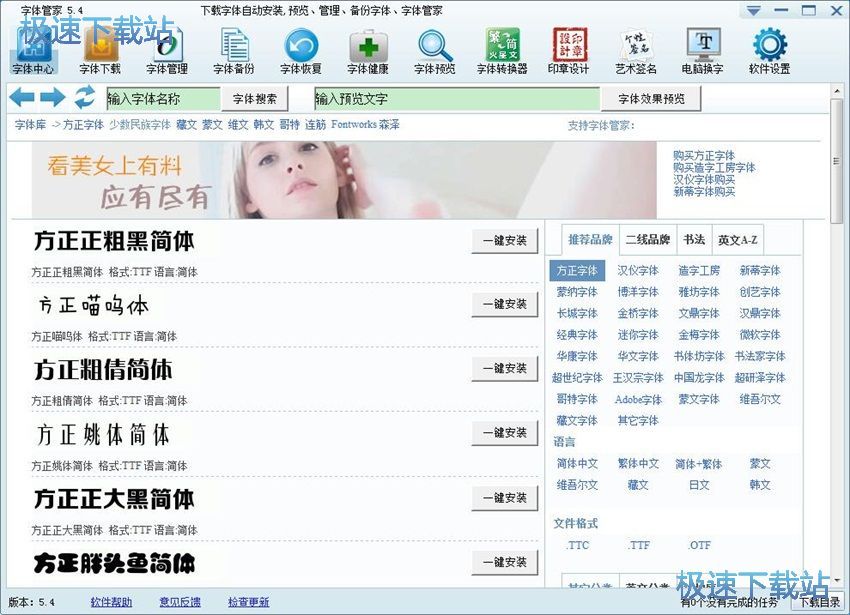
Task: Open the Fontworks category link
Action: (353, 125)
